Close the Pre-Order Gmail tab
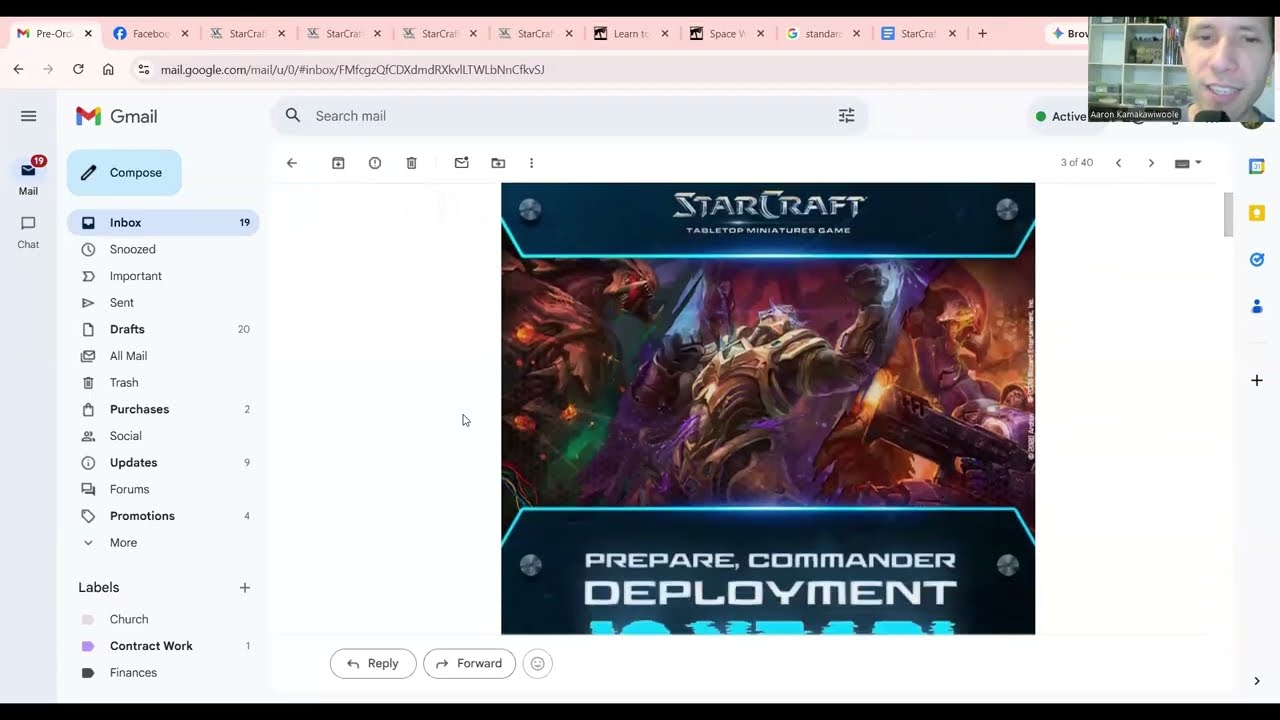The width and height of the screenshot is (1280, 720). (88, 33)
